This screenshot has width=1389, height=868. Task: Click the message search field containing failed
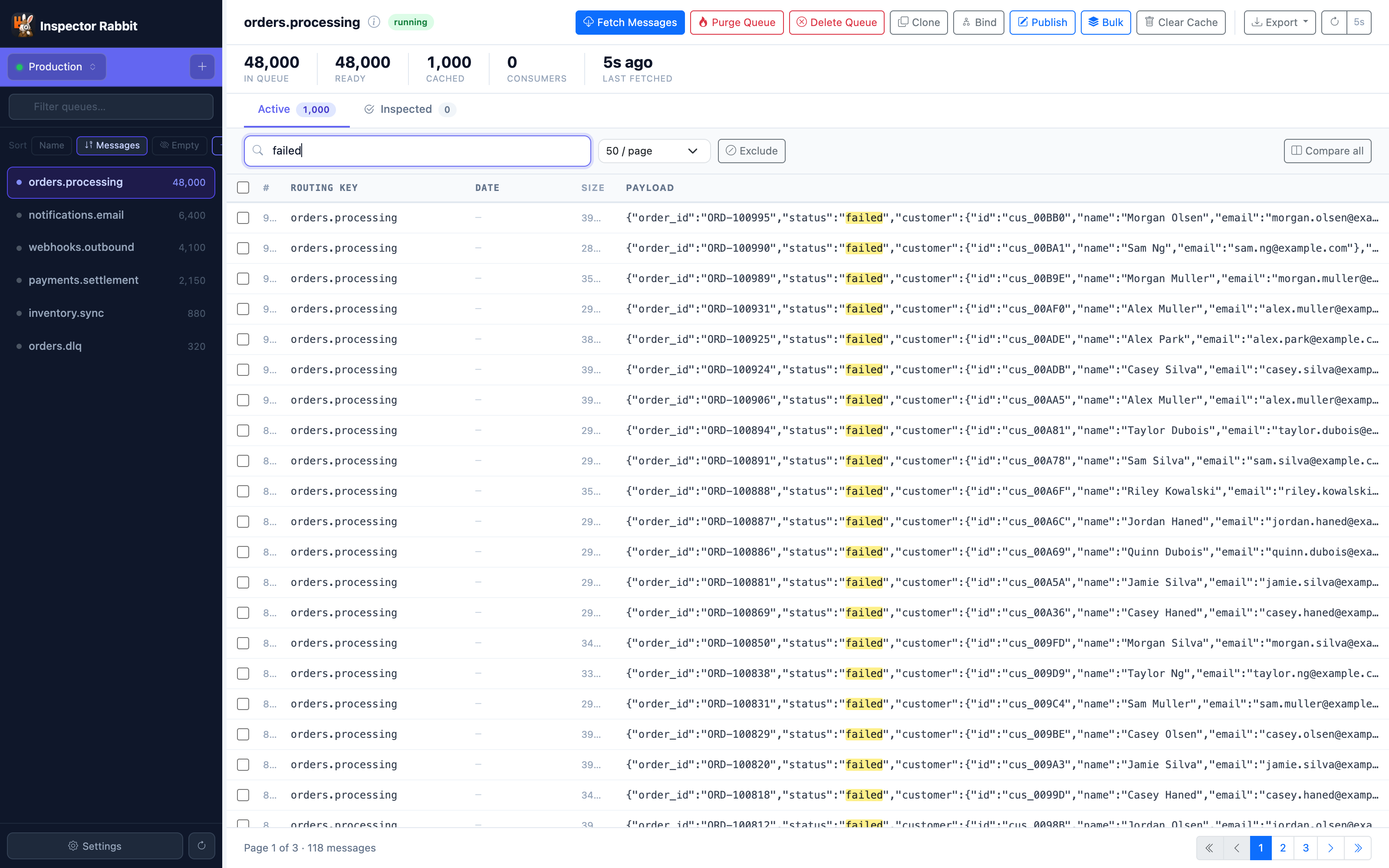[417, 151]
